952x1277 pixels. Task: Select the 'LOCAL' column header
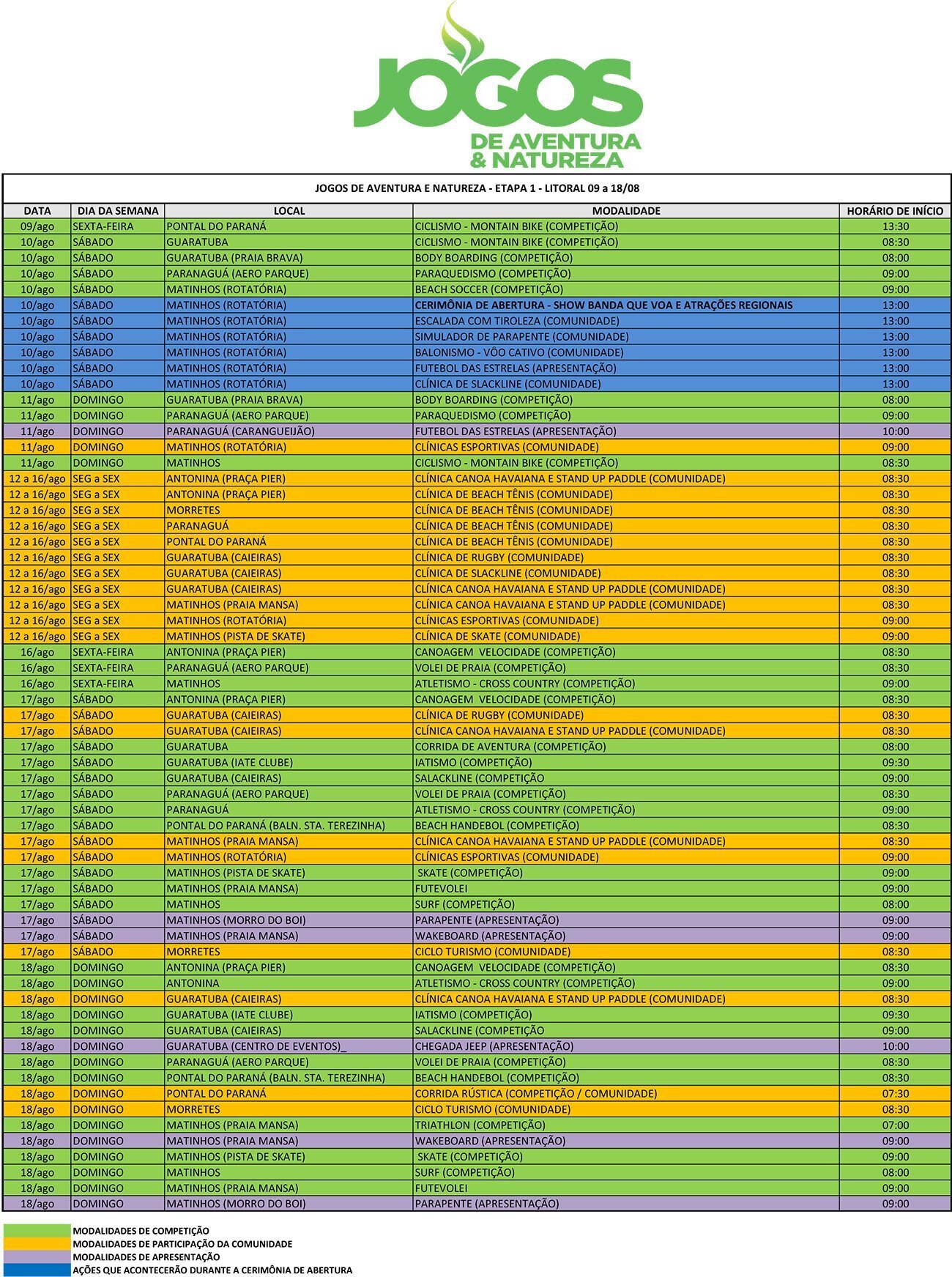[x=289, y=211]
